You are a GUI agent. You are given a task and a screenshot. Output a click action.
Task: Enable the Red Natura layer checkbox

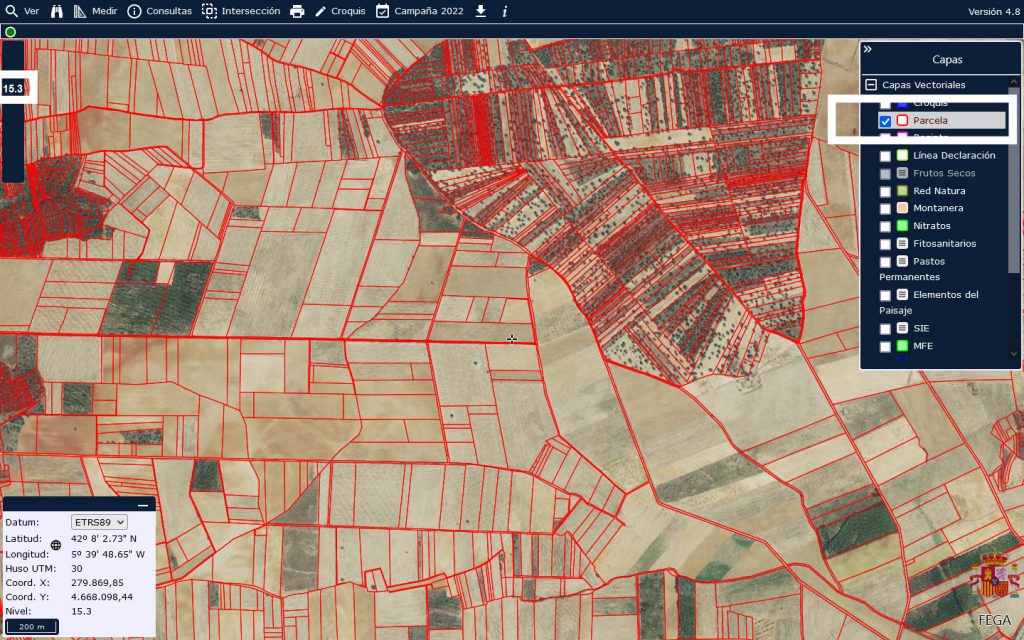[x=885, y=191]
